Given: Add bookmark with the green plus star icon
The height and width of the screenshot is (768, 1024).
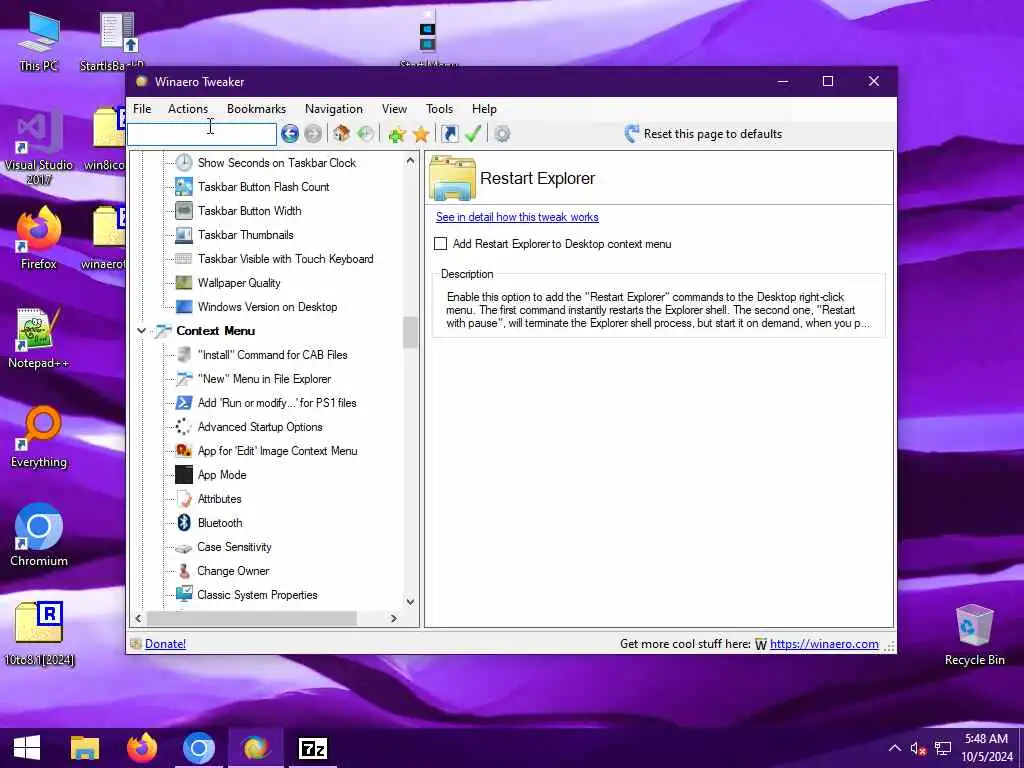Looking at the screenshot, I should 396,135.
